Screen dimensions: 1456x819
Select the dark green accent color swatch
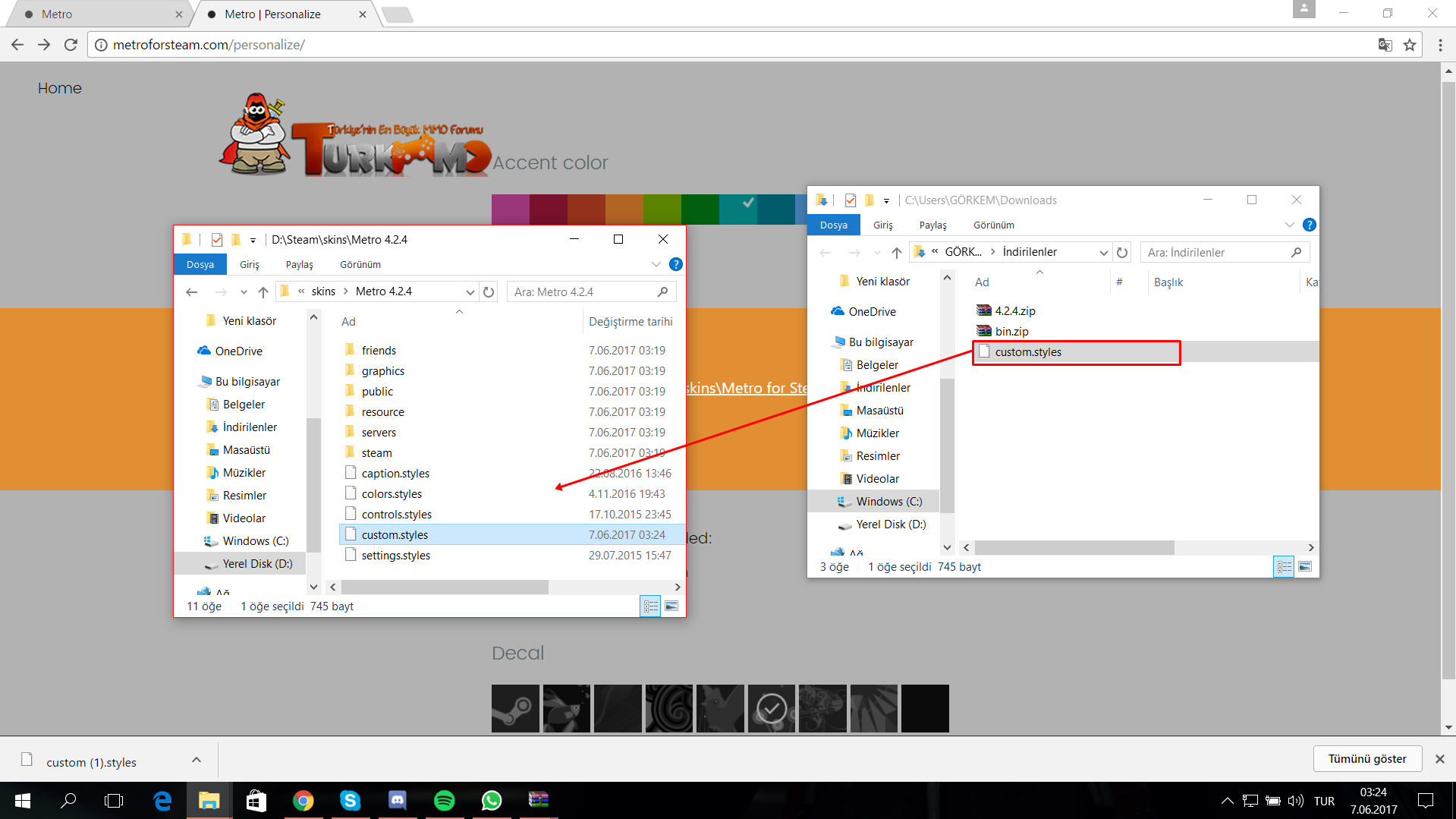(700, 209)
